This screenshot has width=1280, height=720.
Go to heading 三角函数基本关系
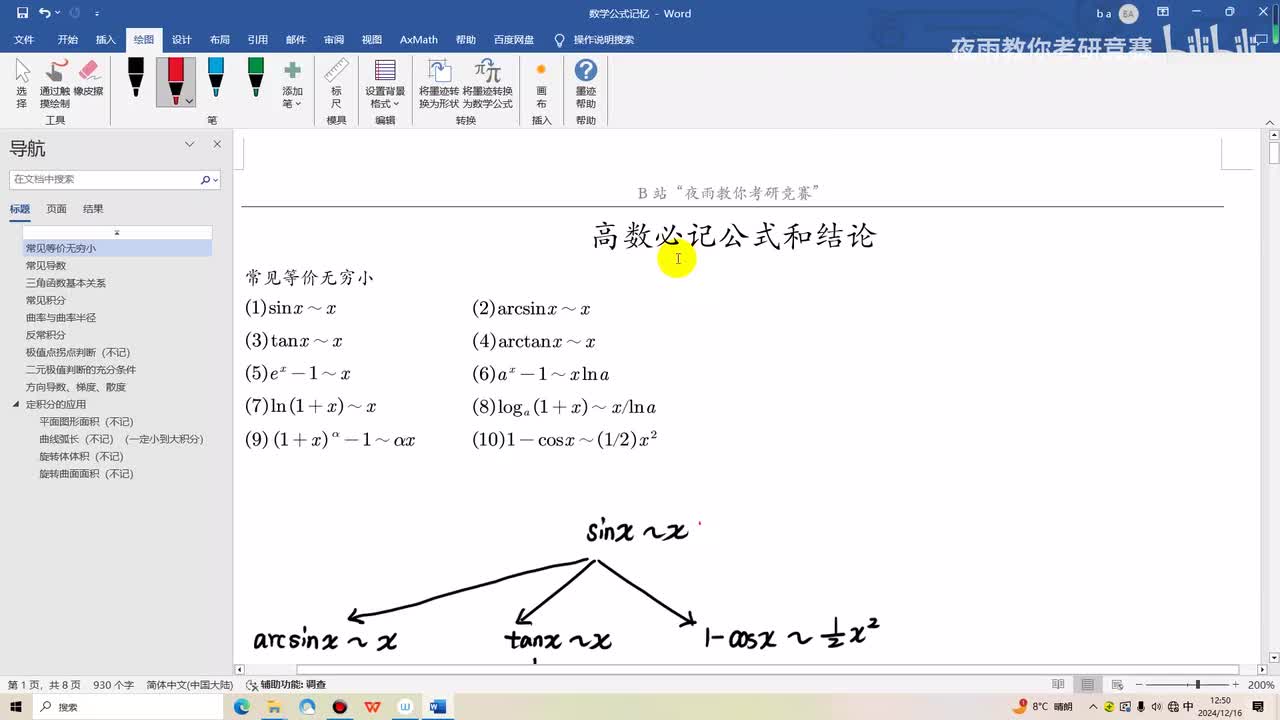pos(66,283)
